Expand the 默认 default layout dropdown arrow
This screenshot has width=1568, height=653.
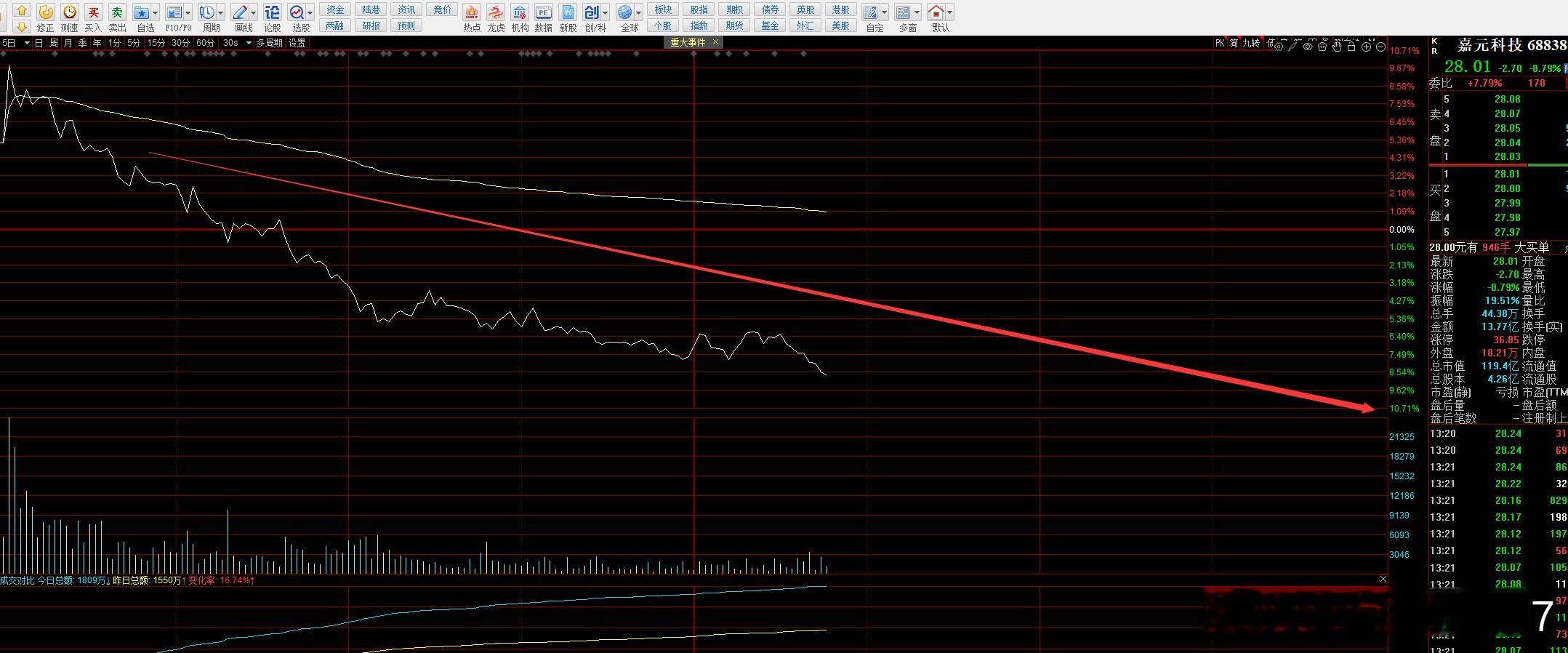click(x=950, y=12)
